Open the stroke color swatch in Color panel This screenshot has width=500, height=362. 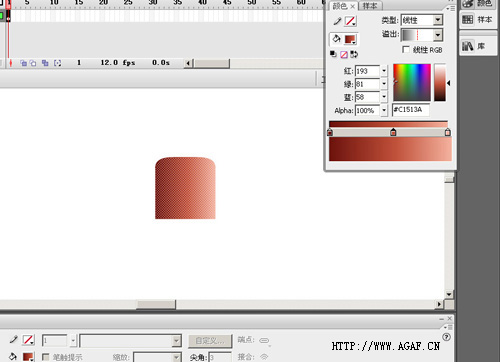point(350,21)
